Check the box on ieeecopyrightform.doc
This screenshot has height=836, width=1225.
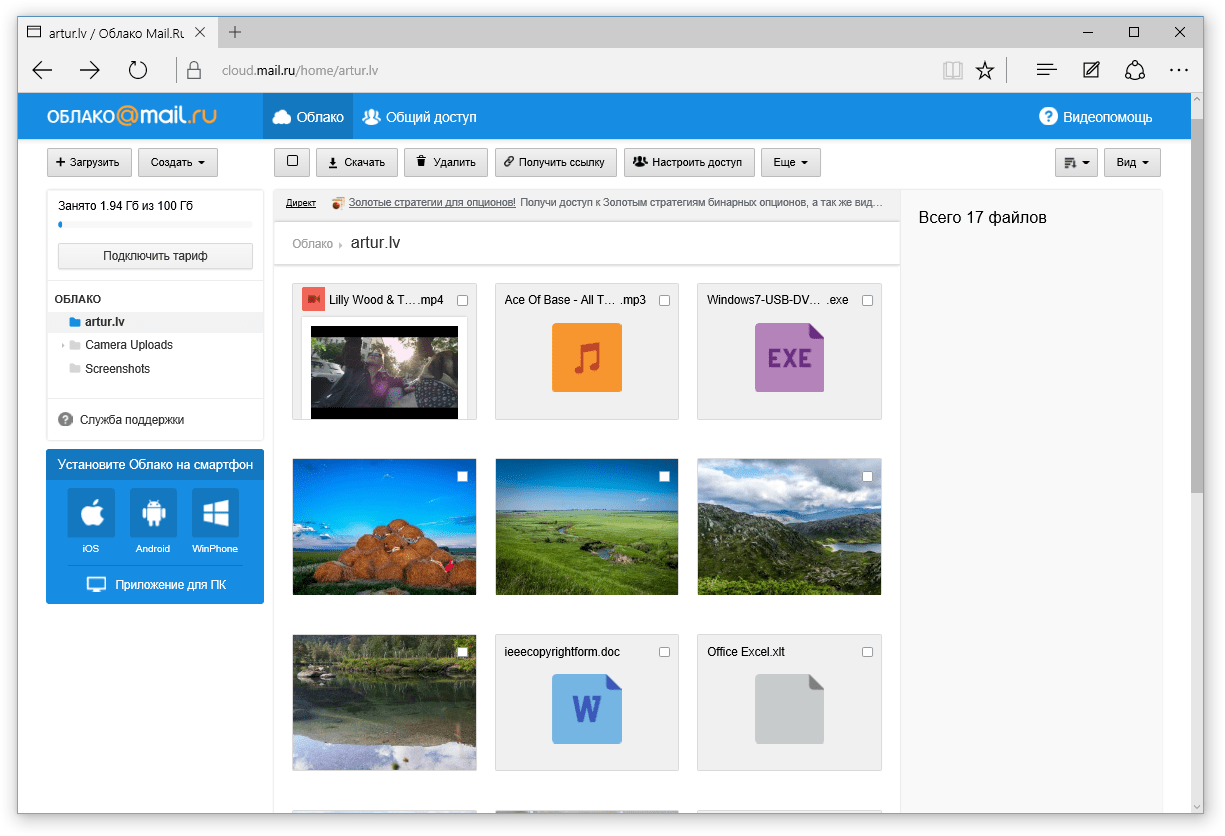tap(665, 652)
